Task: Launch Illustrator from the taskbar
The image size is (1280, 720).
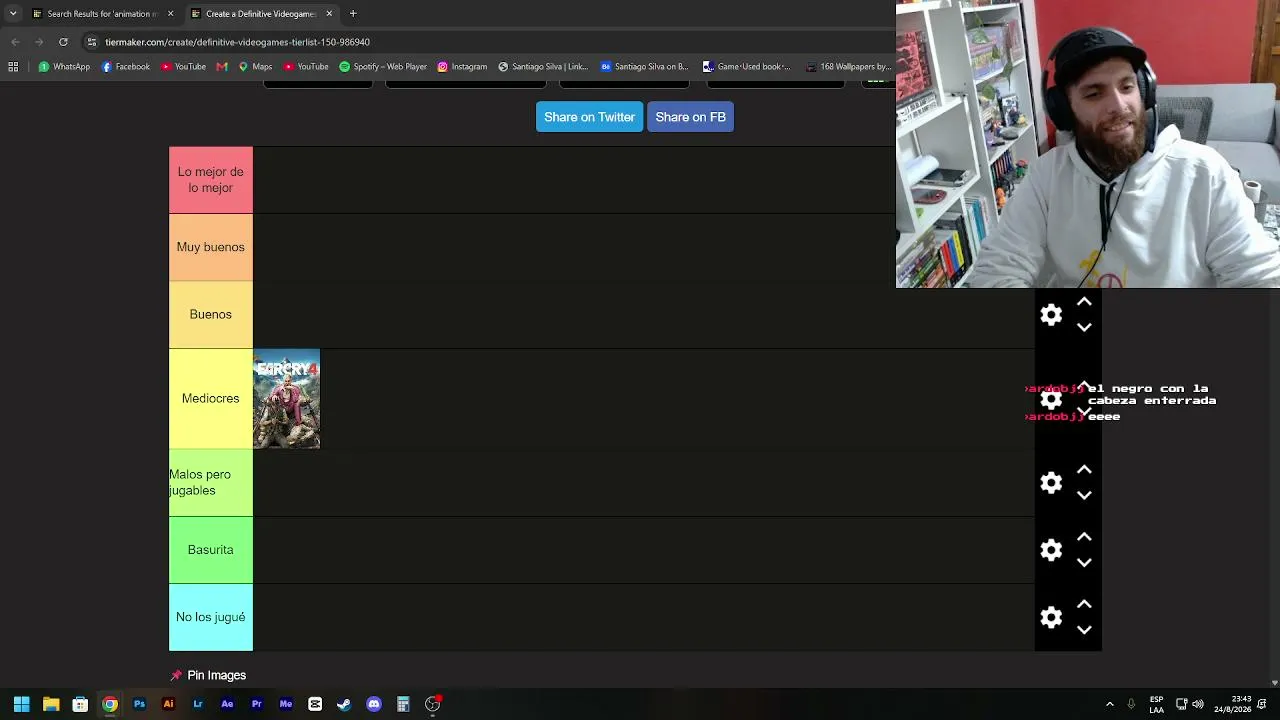Action: [168, 704]
